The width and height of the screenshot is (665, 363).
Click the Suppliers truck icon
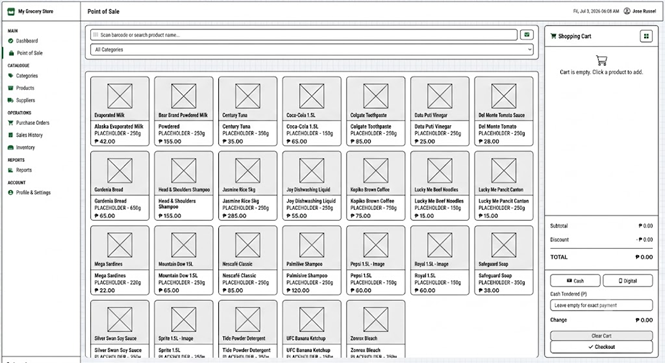11,100
